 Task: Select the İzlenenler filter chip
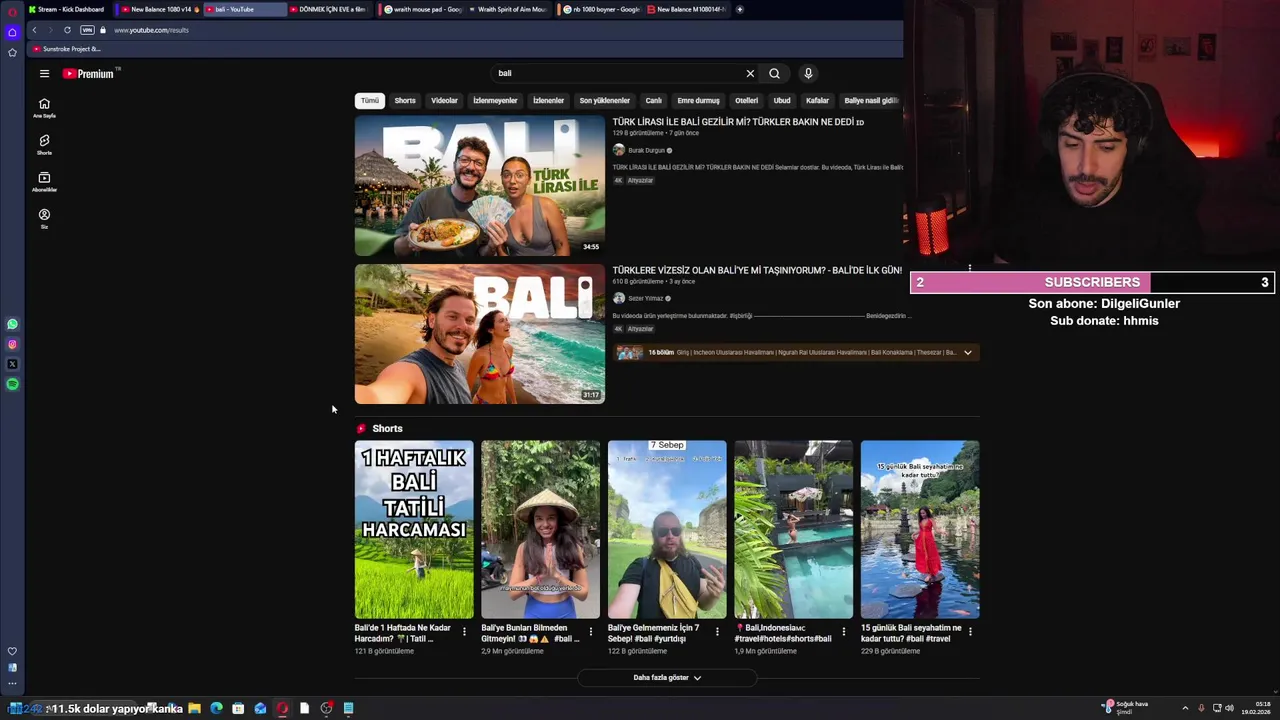point(548,100)
